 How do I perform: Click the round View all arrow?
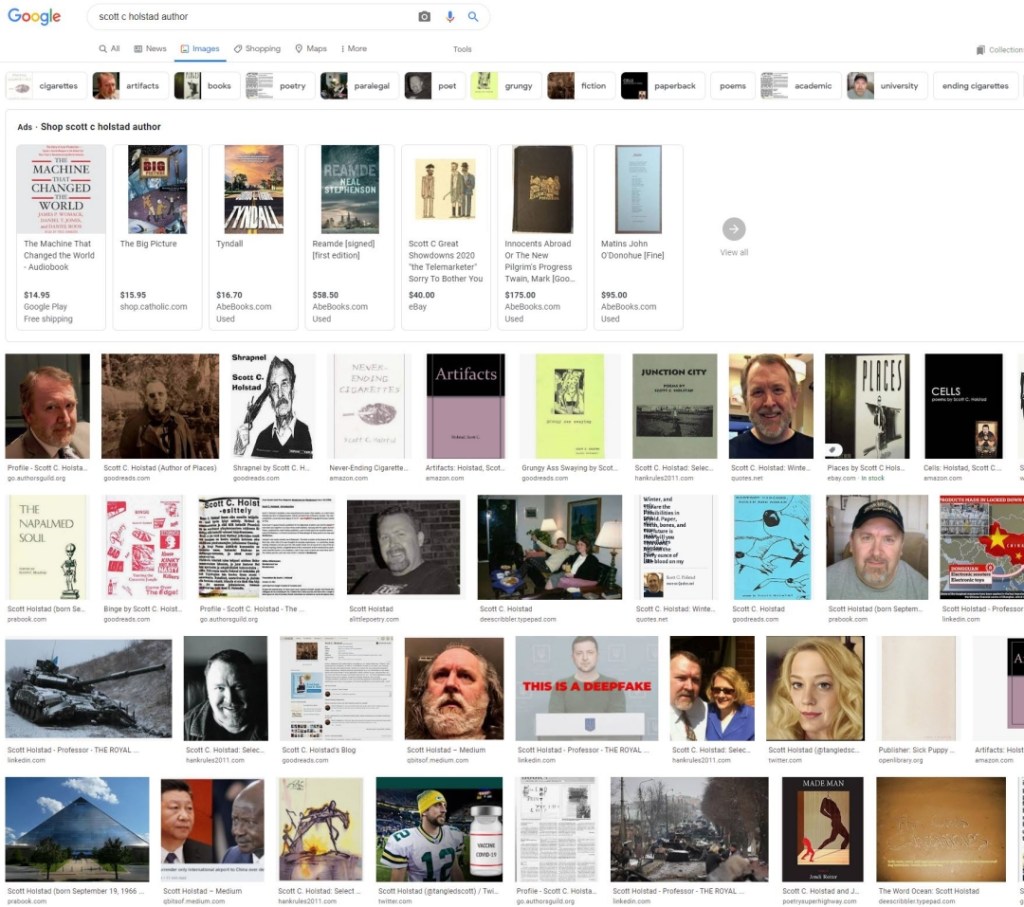tap(734, 229)
